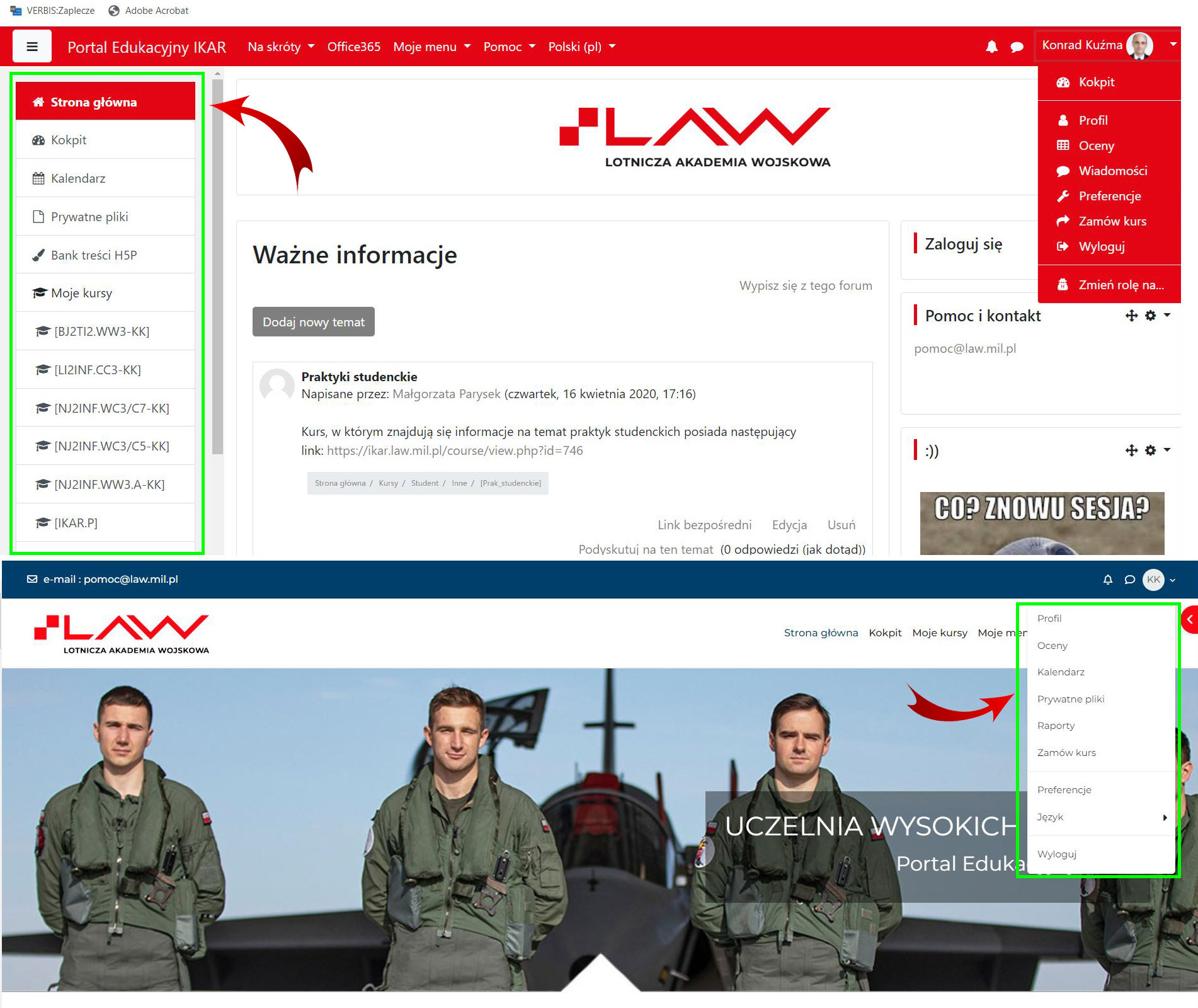Select Wyloguj in white dropdown

pos(1100,854)
